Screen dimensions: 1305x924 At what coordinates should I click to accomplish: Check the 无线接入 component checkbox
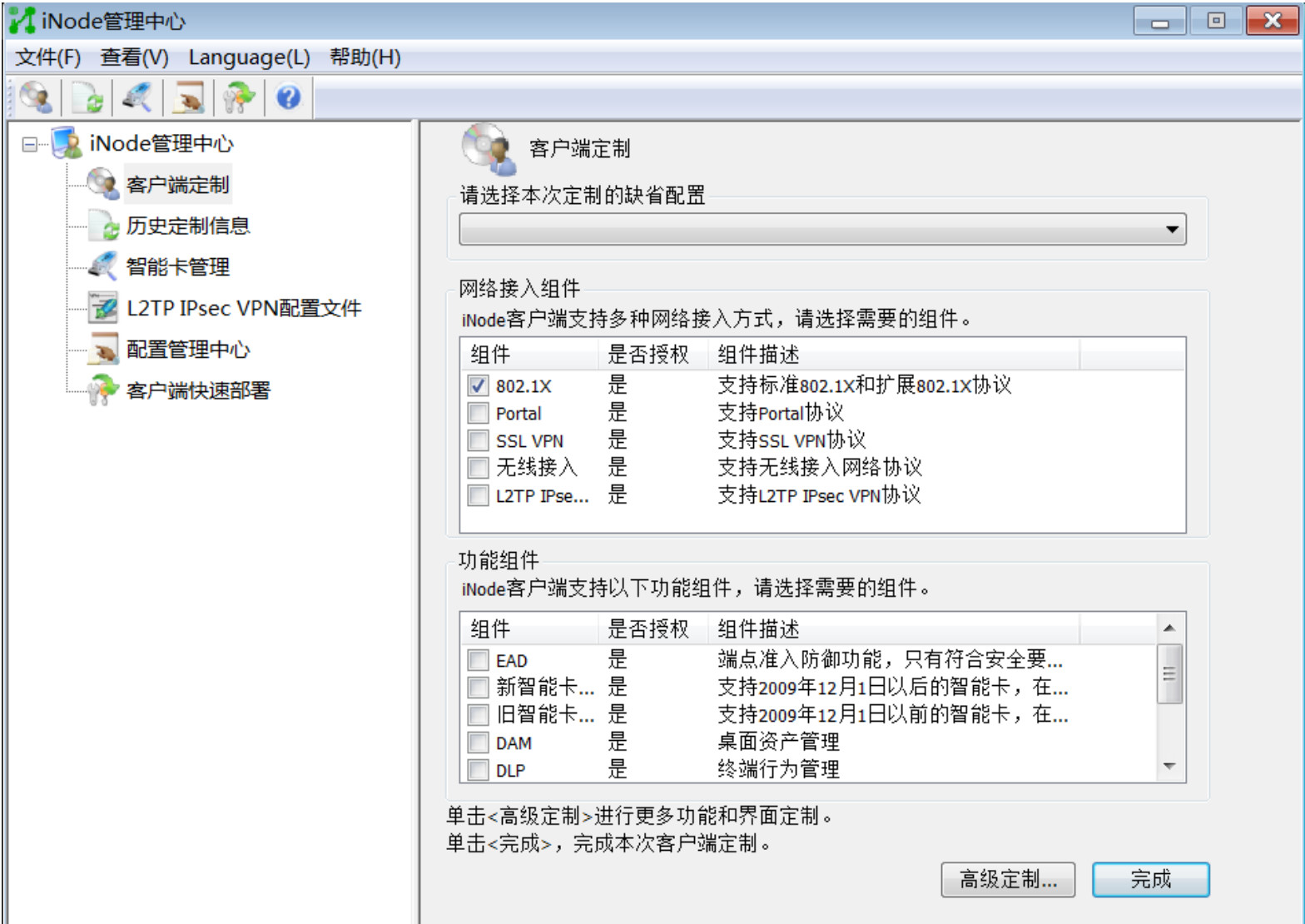click(x=478, y=468)
